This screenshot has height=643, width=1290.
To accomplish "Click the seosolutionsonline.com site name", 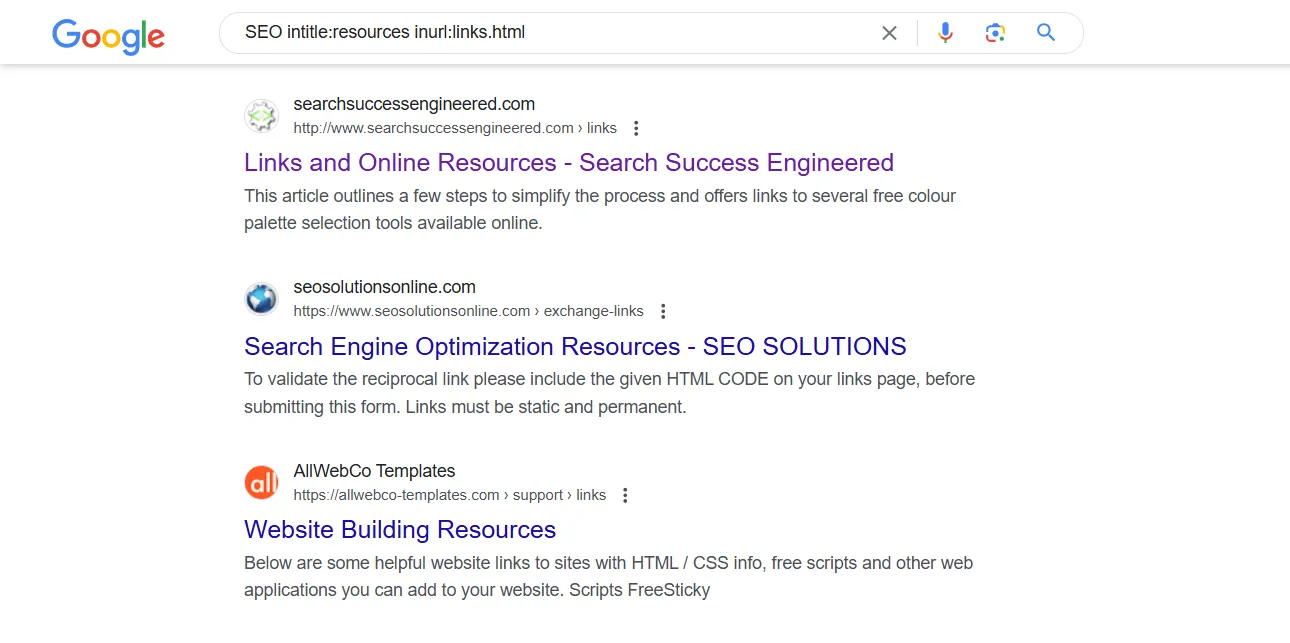I will tap(384, 288).
